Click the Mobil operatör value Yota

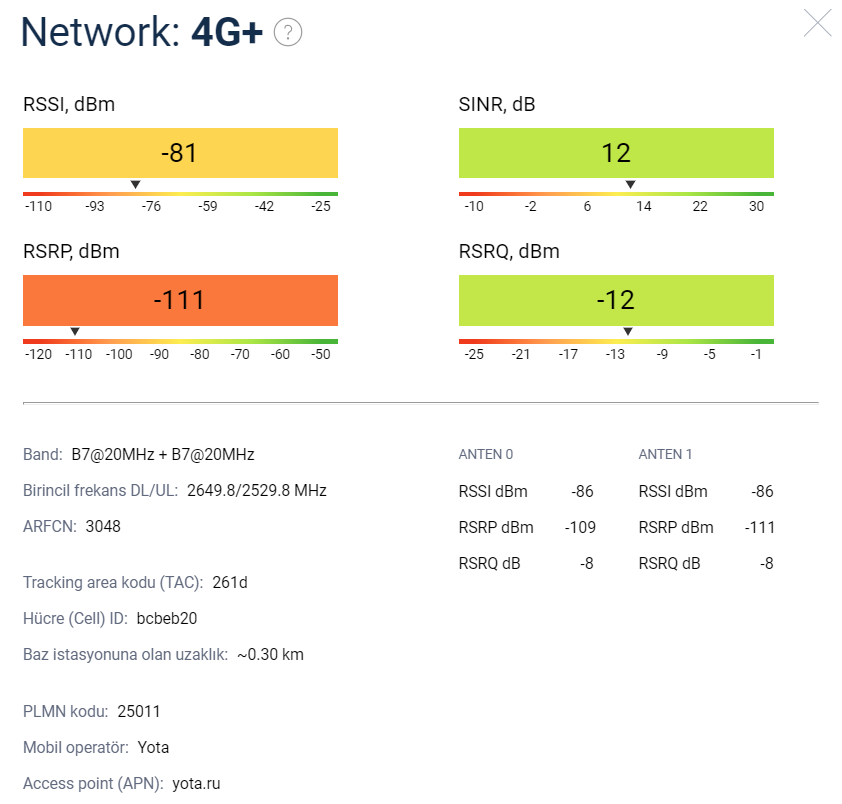coord(154,747)
